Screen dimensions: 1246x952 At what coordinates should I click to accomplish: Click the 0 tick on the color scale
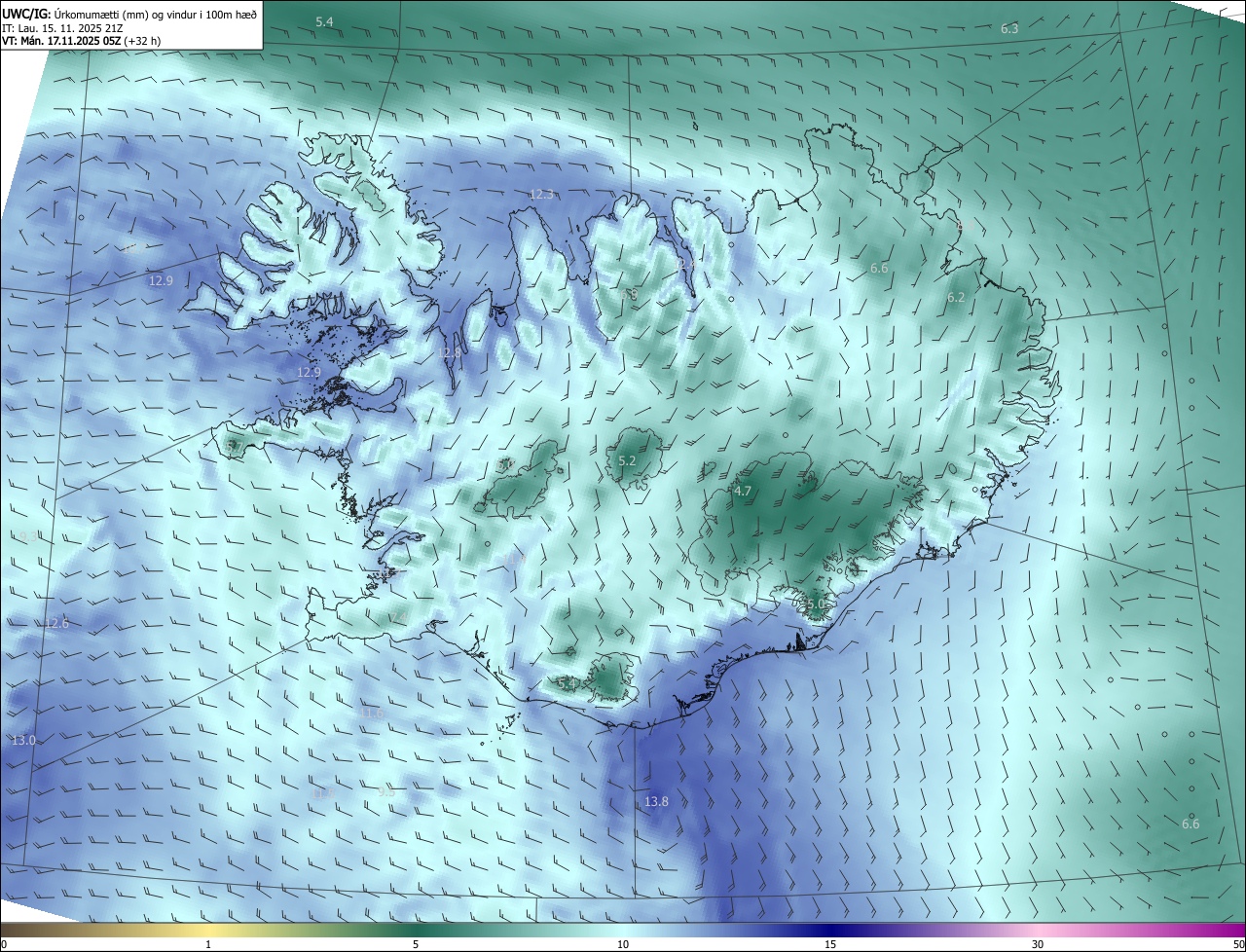click(4, 944)
